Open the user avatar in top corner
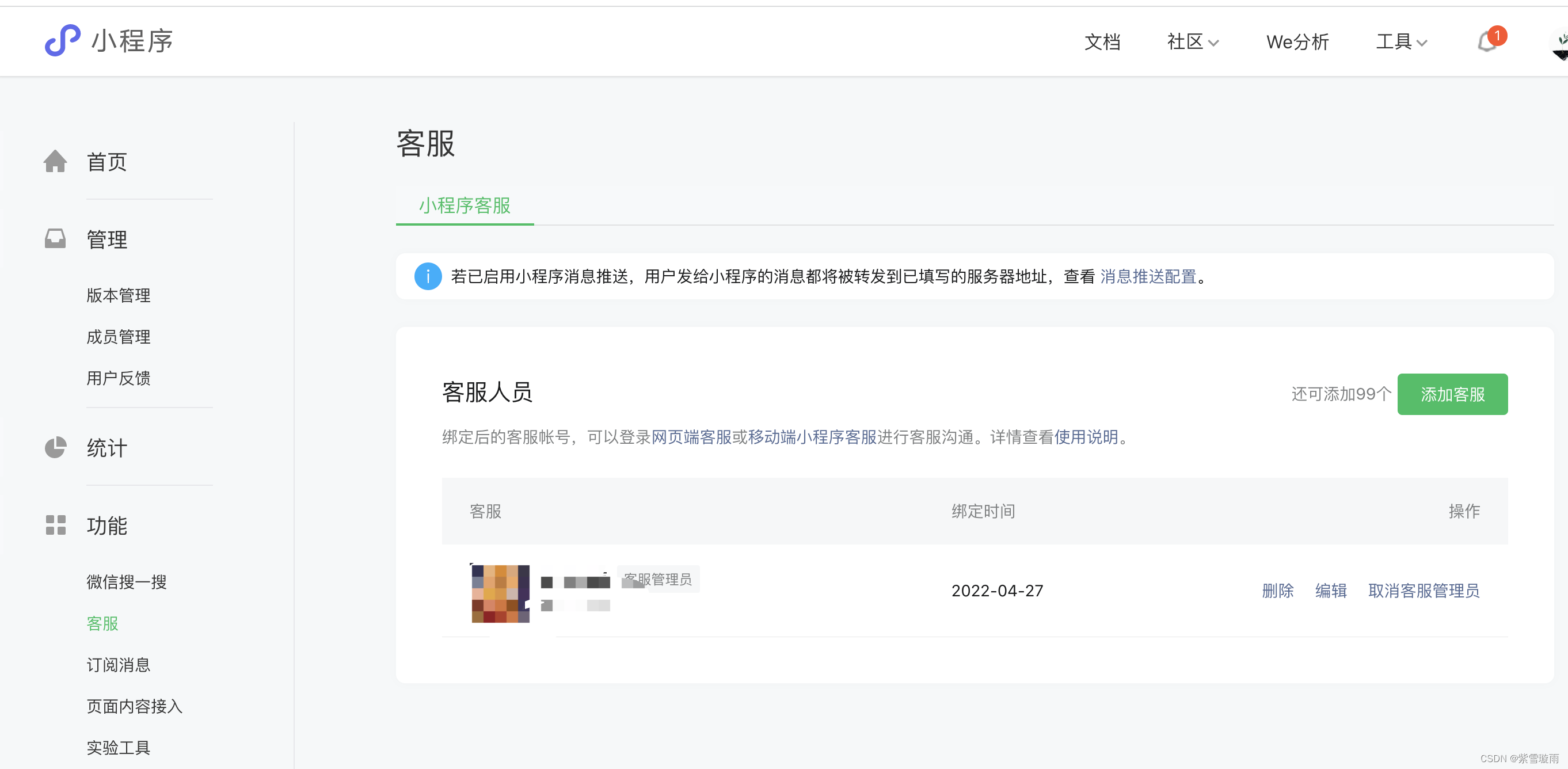 tap(1559, 44)
